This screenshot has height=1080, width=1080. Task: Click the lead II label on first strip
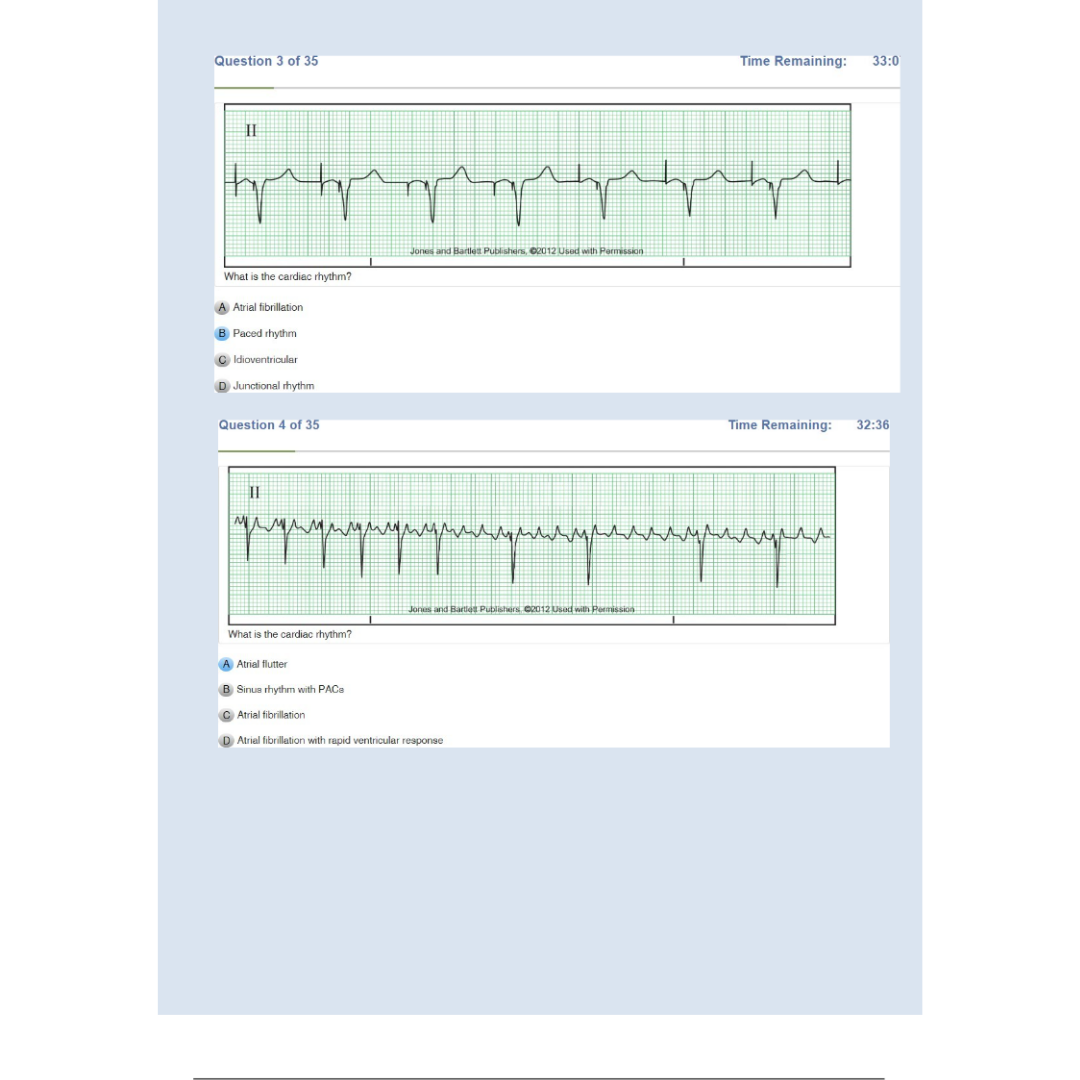tap(251, 130)
